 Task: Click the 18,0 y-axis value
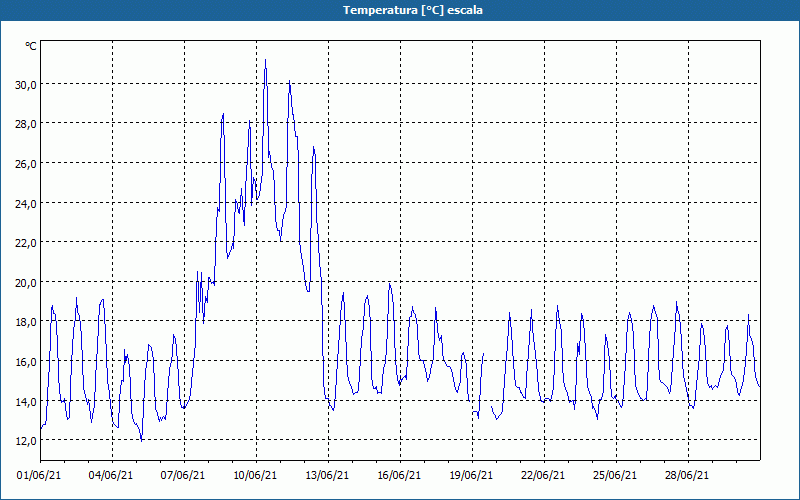tap(26, 322)
